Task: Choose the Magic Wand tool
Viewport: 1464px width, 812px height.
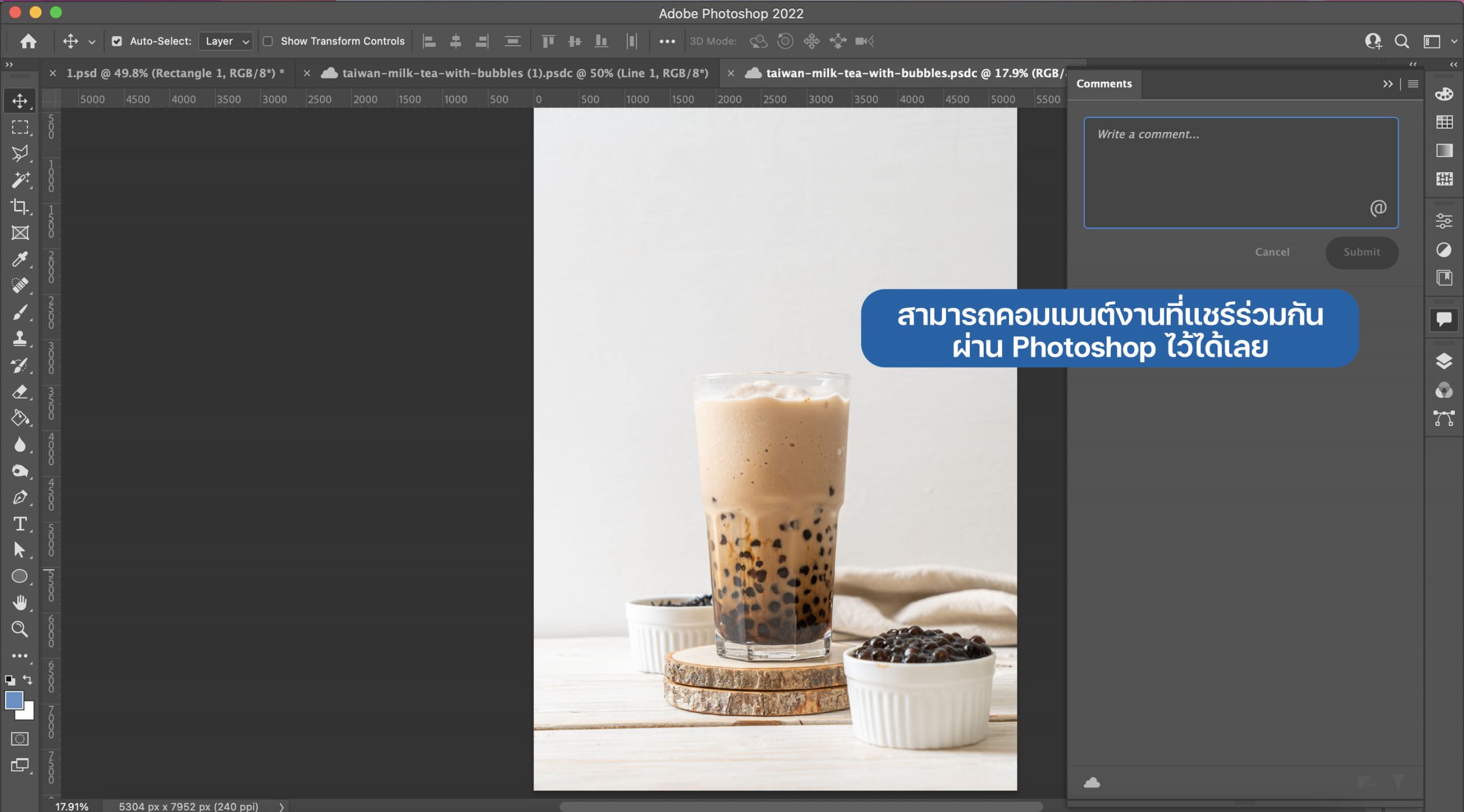Action: 19,180
